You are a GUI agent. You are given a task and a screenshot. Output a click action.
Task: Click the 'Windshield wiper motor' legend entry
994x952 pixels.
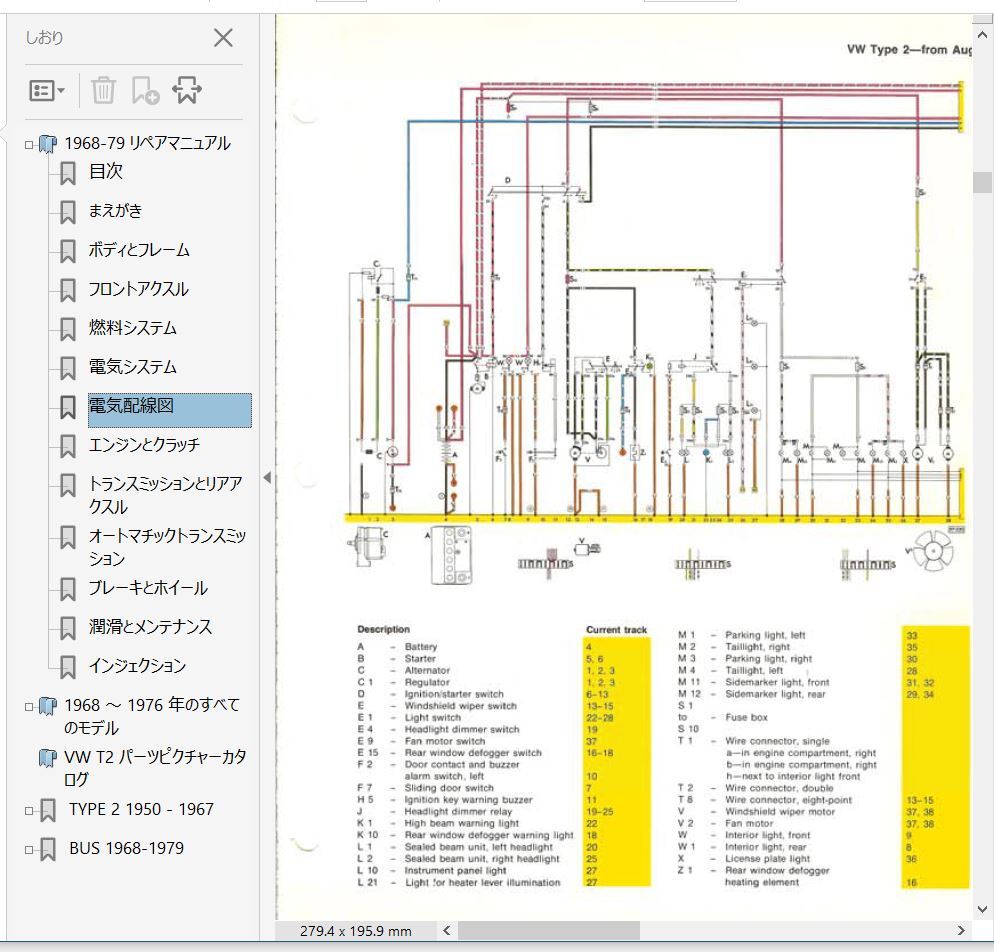pos(780,812)
